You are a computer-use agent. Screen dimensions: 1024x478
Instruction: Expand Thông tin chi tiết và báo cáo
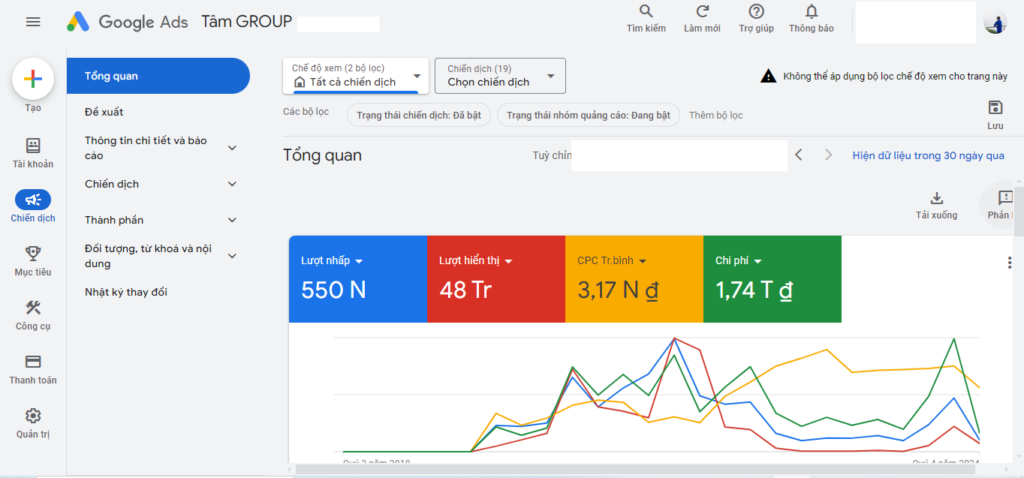tap(232, 148)
